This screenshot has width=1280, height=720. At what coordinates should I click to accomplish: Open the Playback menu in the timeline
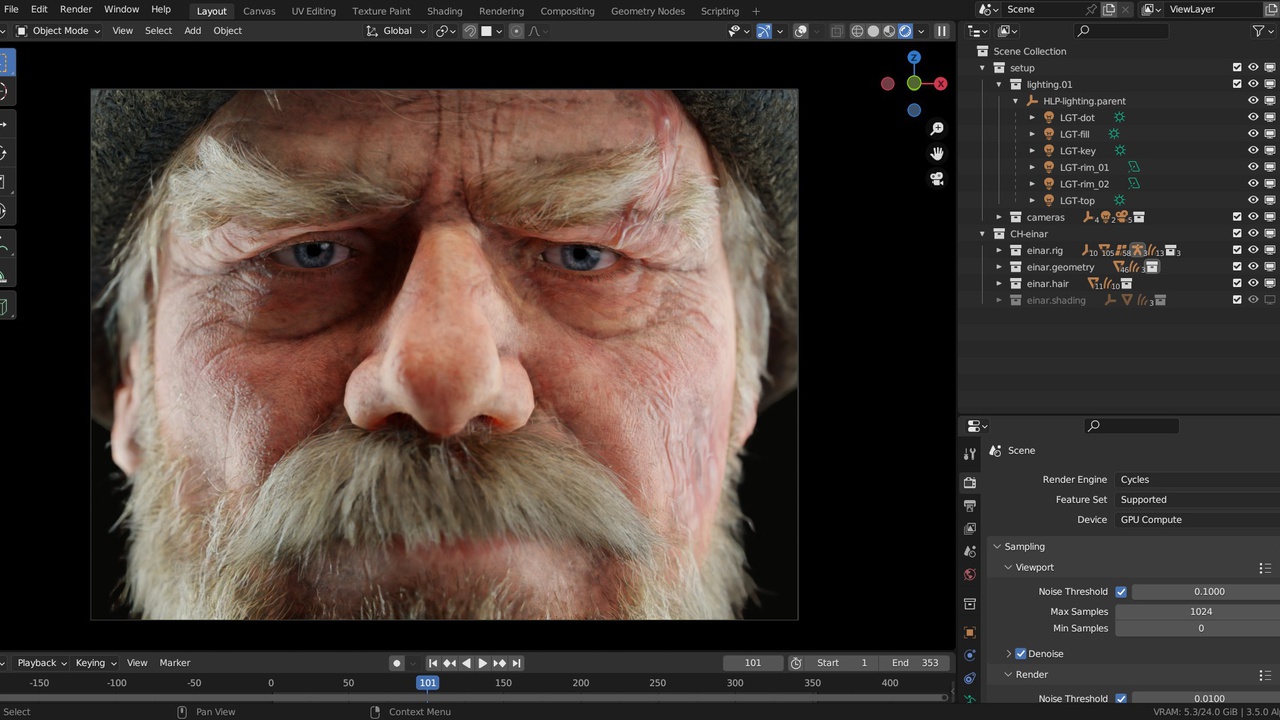tap(38, 662)
